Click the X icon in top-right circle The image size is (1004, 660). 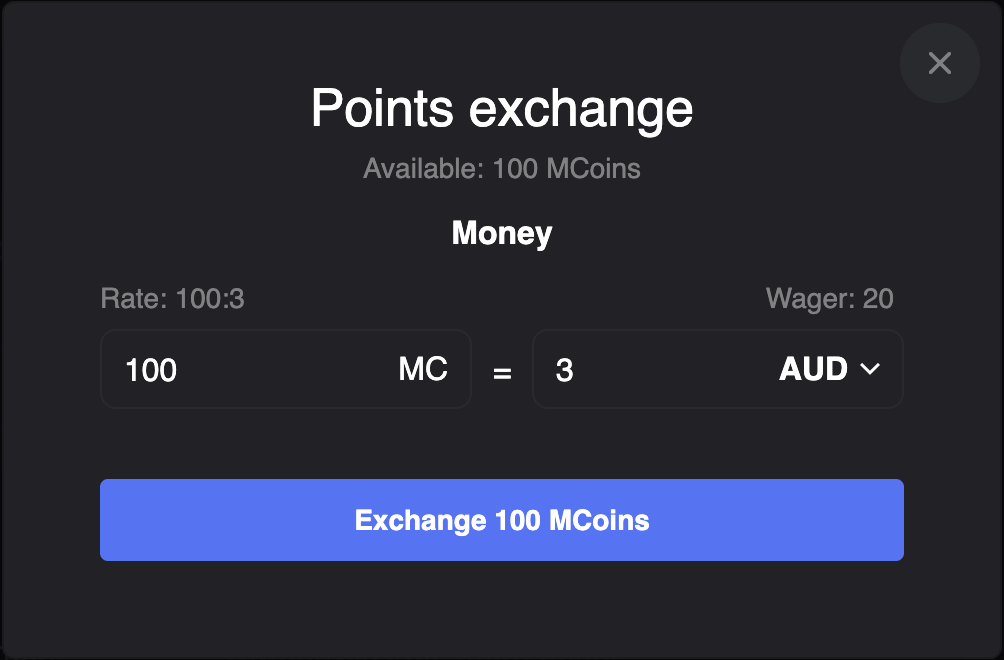tap(939, 64)
